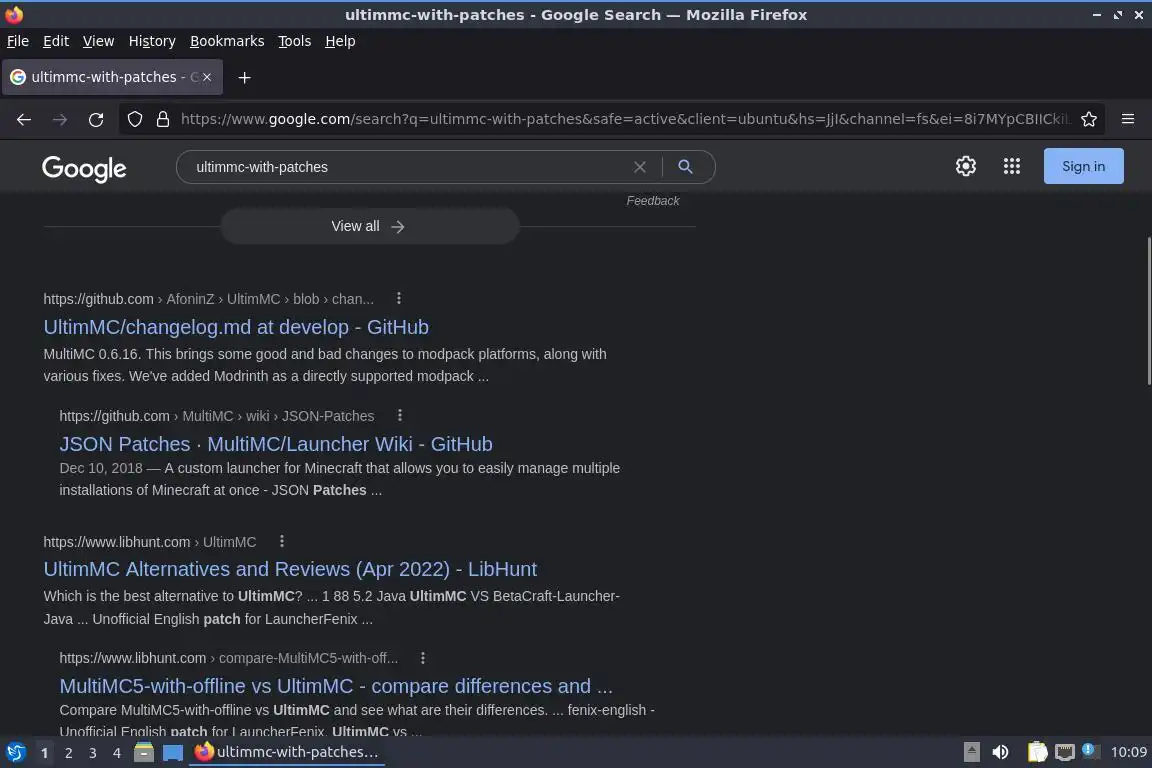Click the notification tray icon

(x=1090, y=750)
